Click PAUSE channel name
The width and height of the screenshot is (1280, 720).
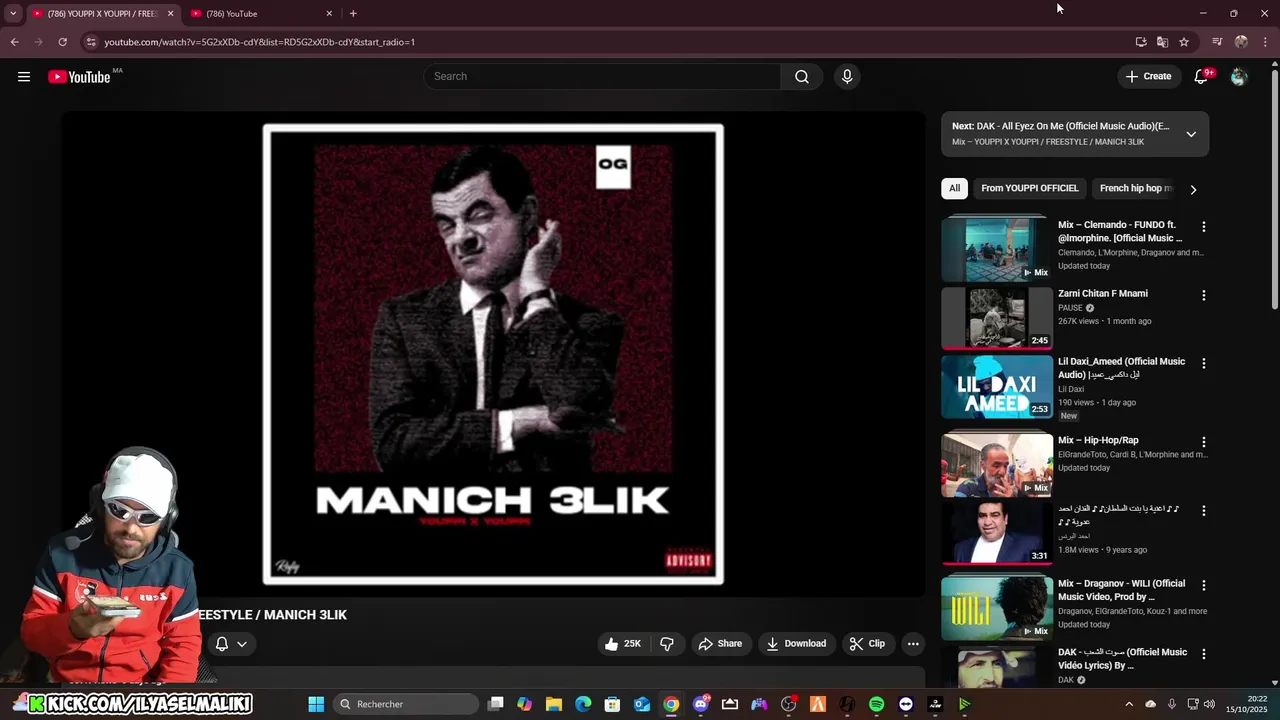(x=1070, y=308)
